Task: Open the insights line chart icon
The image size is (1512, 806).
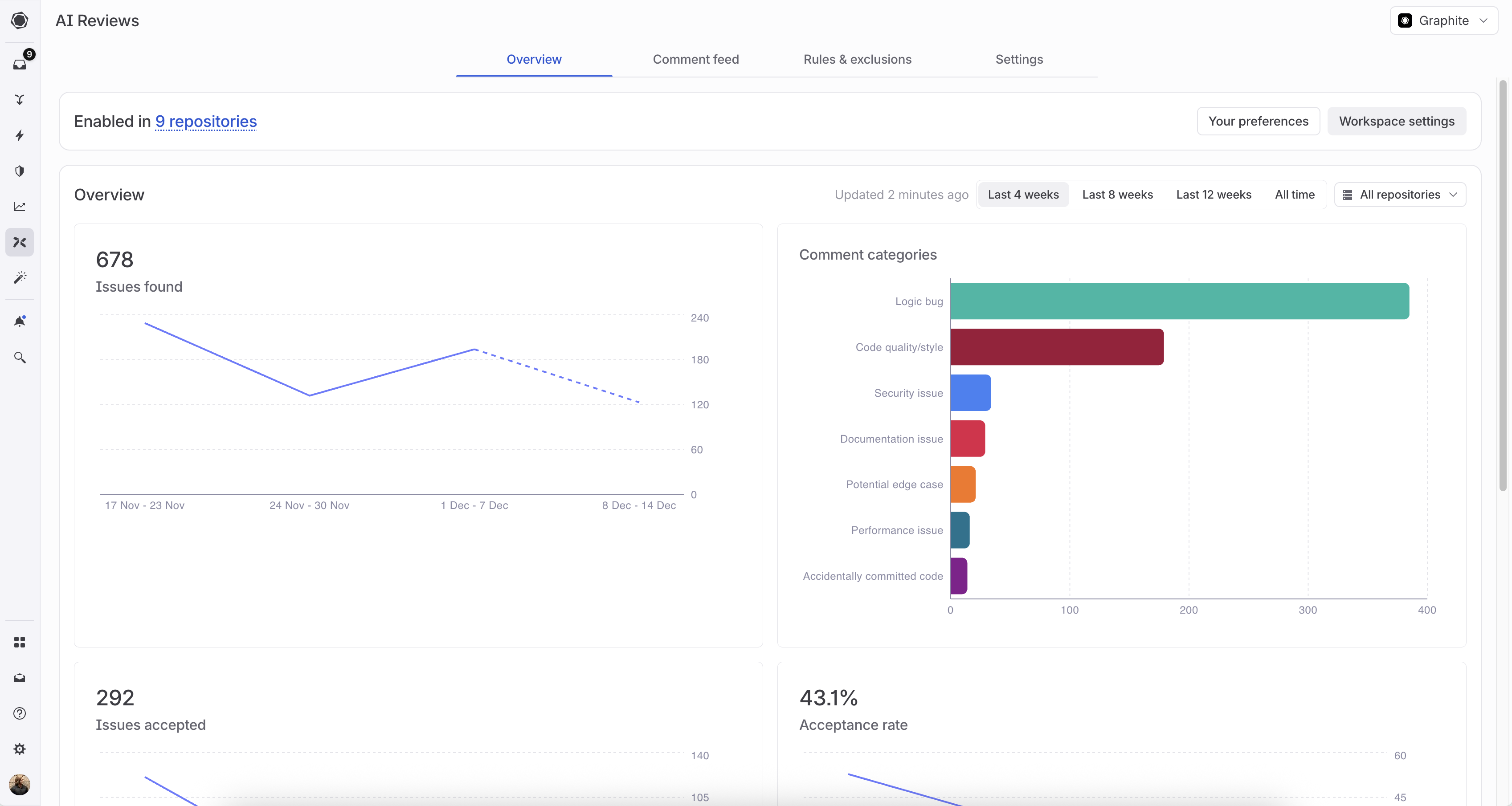Action: (20, 207)
